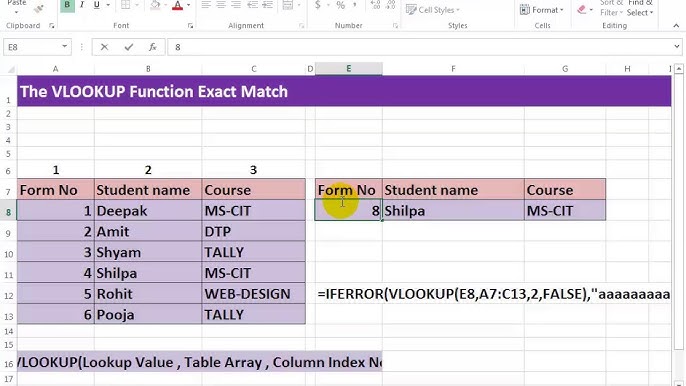Image resolution: width=686 pixels, height=386 pixels.
Task: Expand the formula bar chevron
Action: tap(677, 46)
